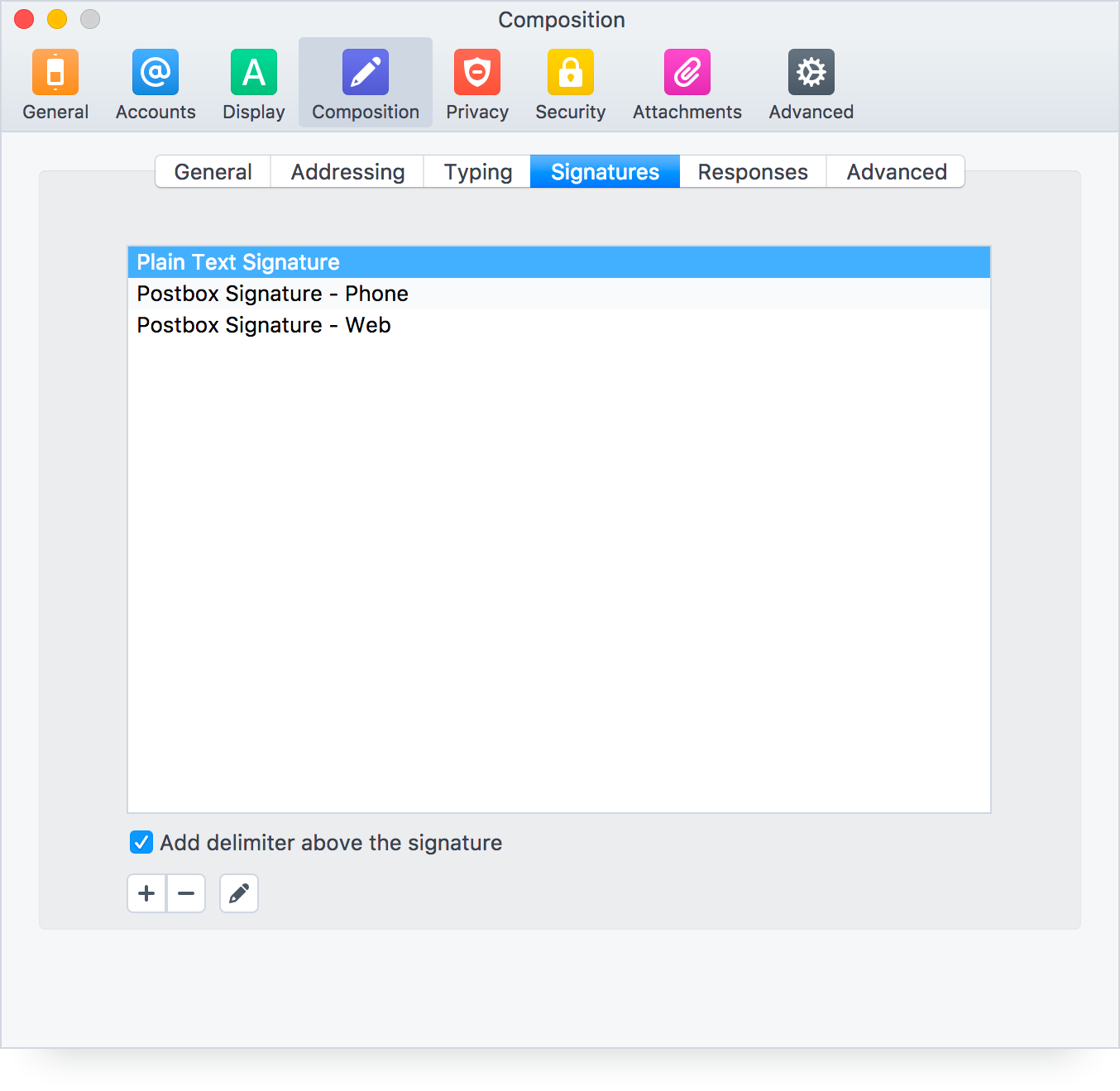
Task: Open the Advanced gear icon in toolbar
Action: point(811,73)
